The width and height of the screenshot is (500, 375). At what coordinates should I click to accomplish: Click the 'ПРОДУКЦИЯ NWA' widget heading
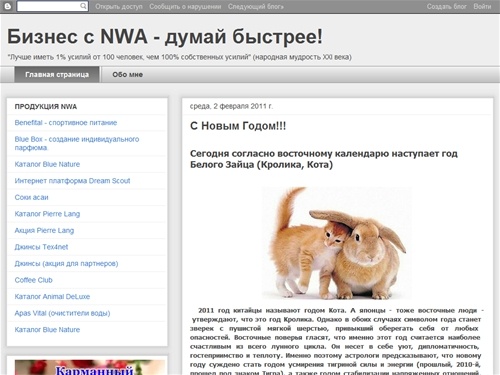46,107
